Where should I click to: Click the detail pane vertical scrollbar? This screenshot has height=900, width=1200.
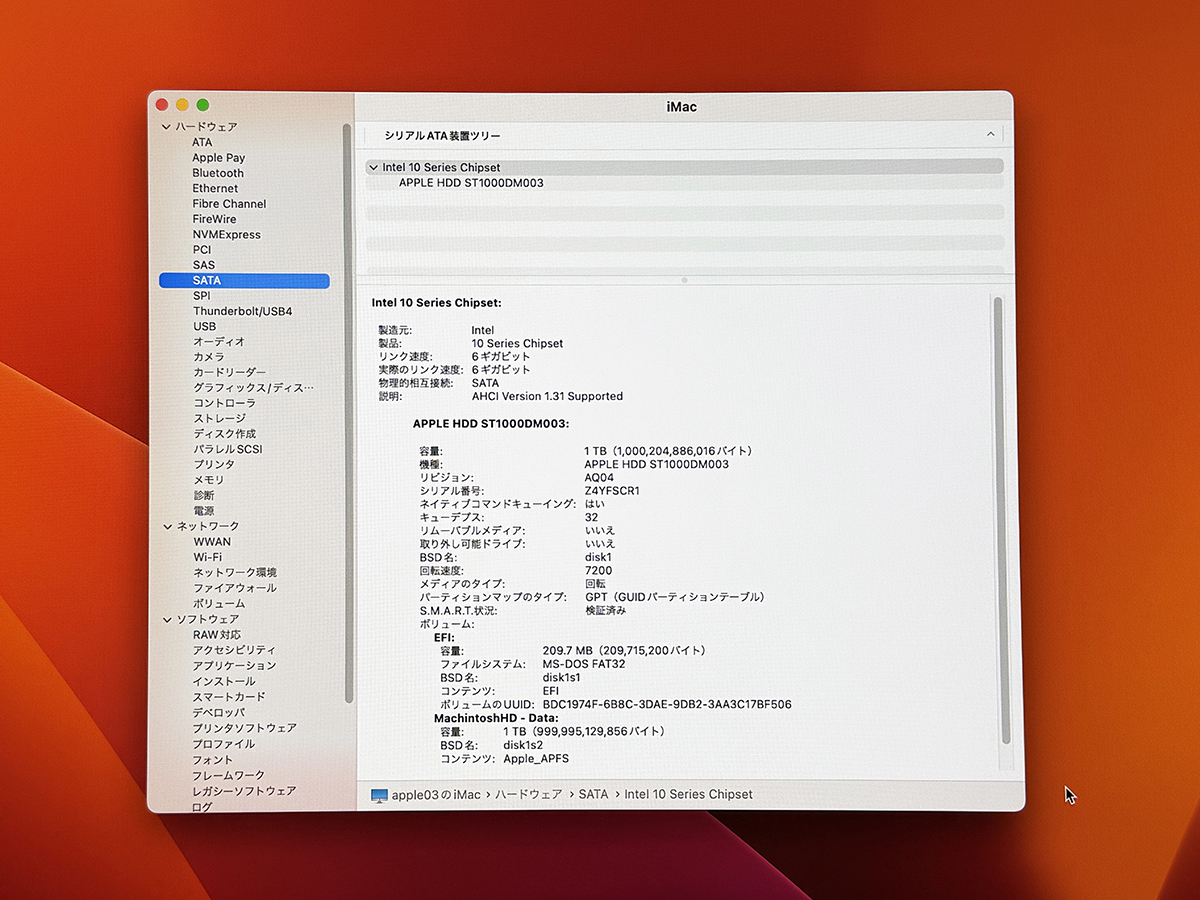1002,520
